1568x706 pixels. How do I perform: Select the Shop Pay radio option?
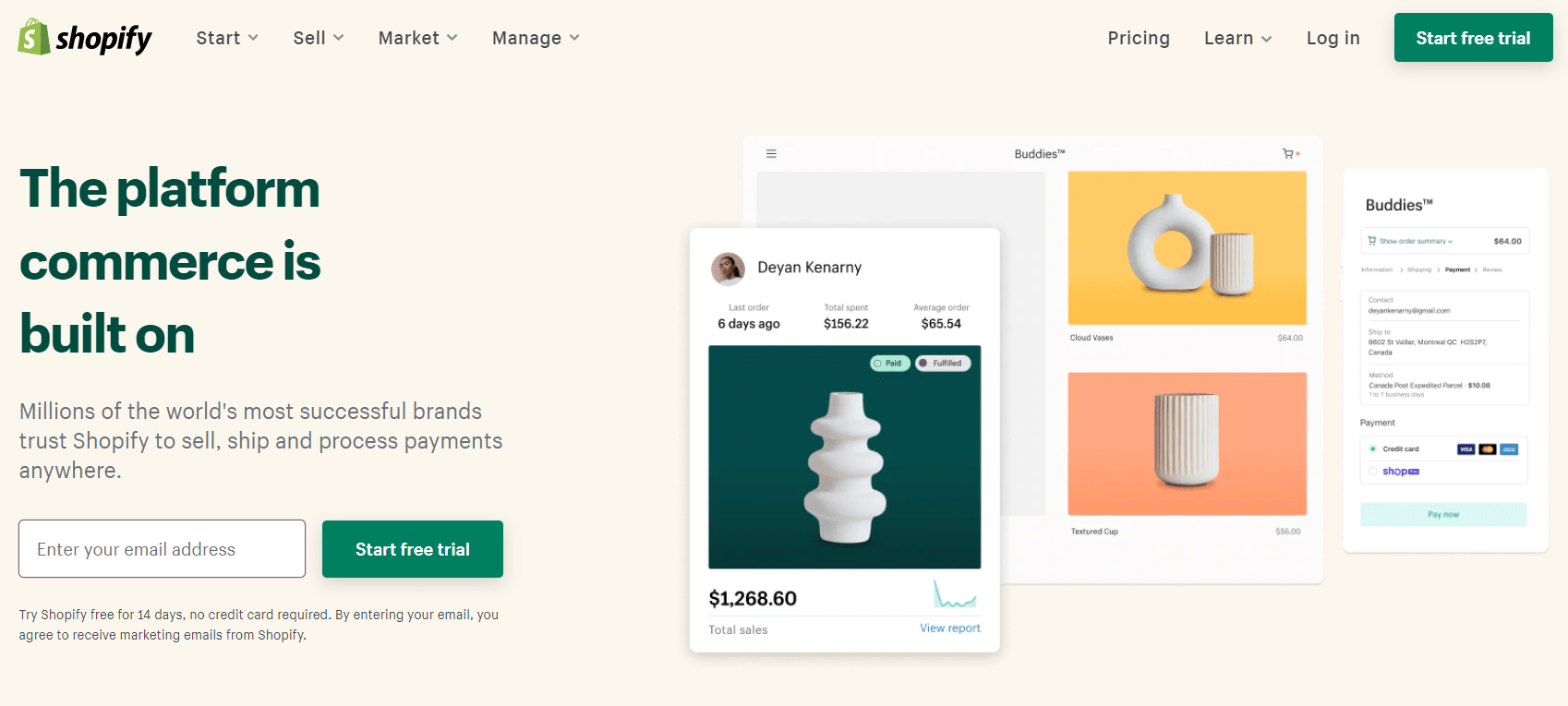point(1373,472)
